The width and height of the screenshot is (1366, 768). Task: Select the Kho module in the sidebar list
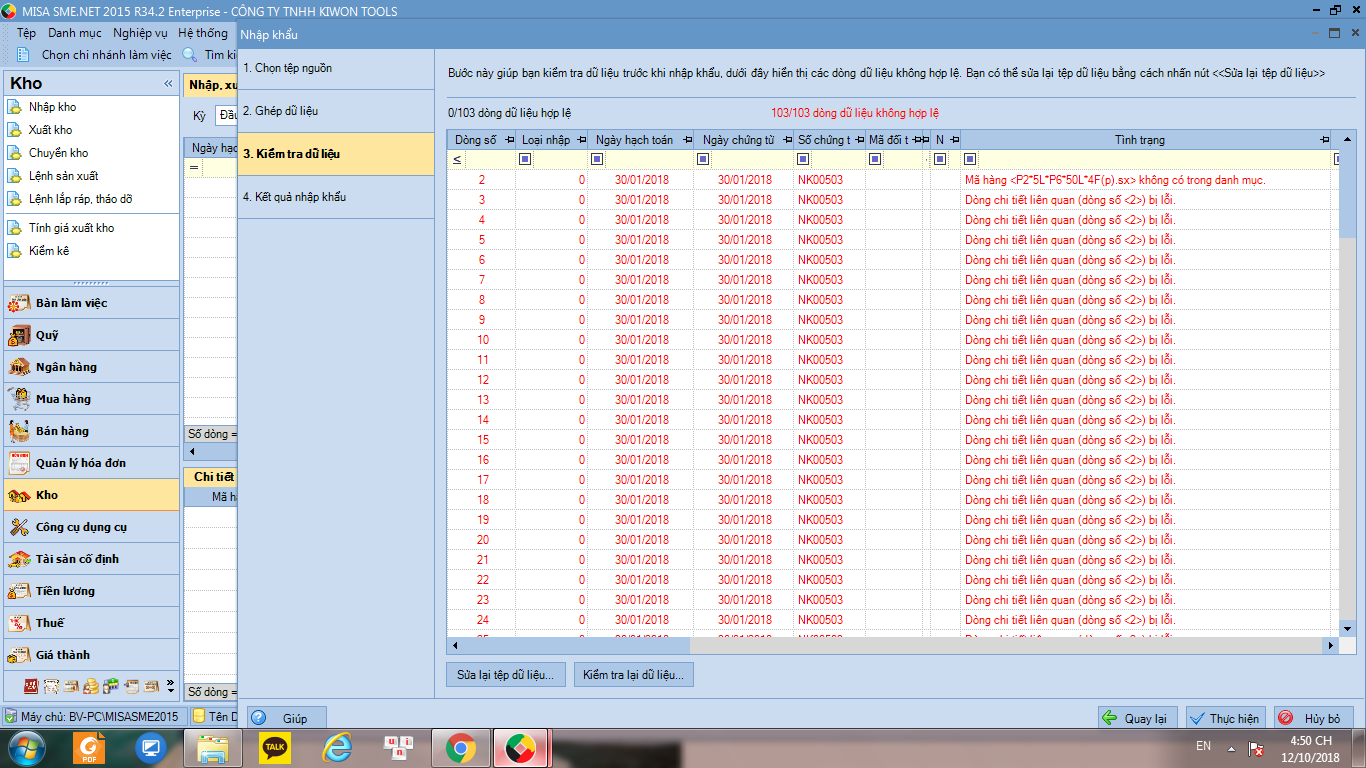tap(92, 495)
